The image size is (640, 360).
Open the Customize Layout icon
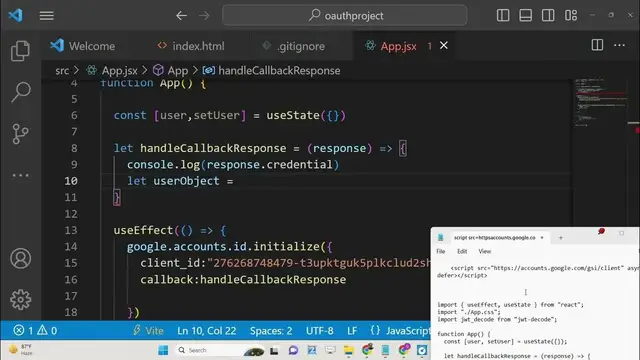(571, 16)
